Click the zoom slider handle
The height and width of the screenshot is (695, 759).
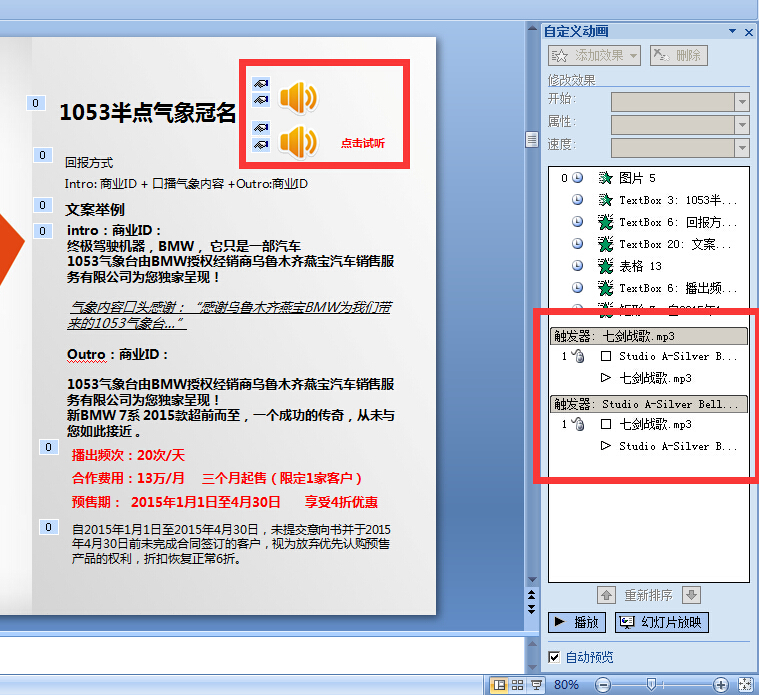coord(651,684)
